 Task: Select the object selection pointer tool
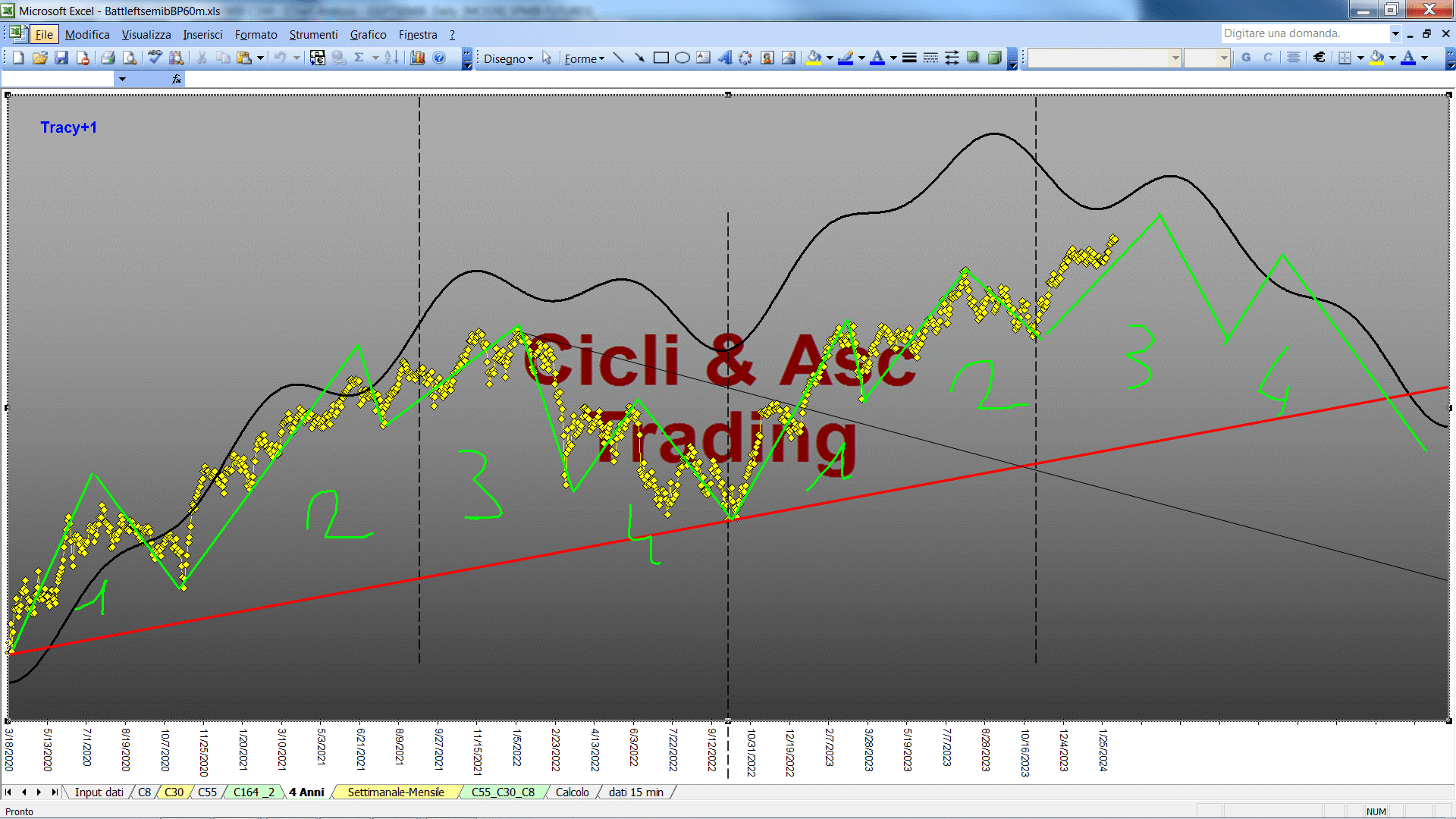tap(547, 58)
